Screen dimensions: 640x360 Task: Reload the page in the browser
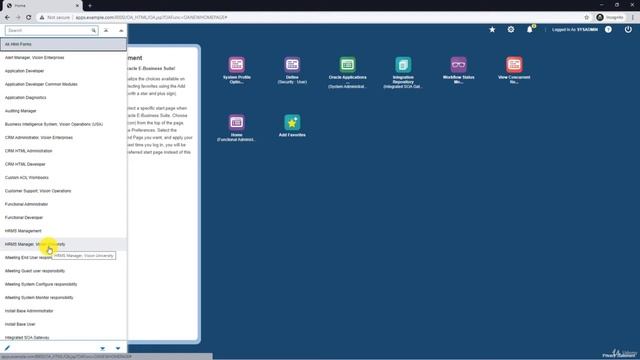click(29, 18)
